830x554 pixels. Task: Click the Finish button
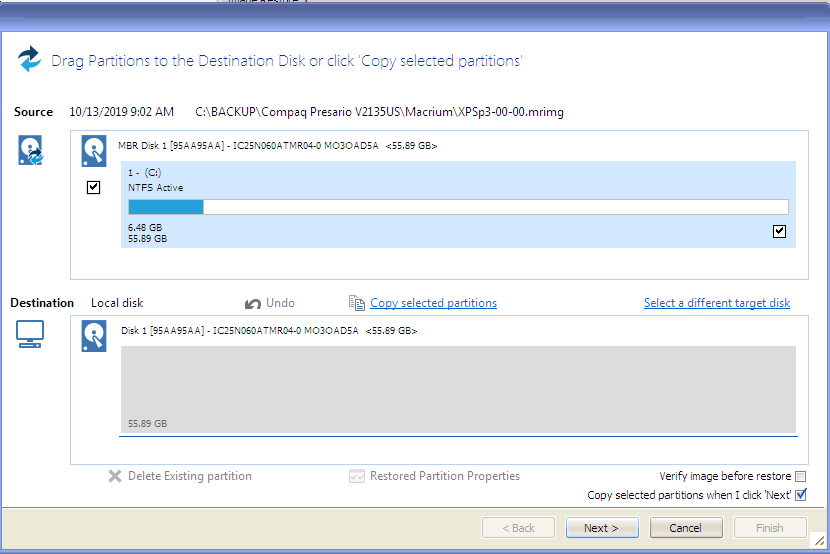click(x=770, y=528)
